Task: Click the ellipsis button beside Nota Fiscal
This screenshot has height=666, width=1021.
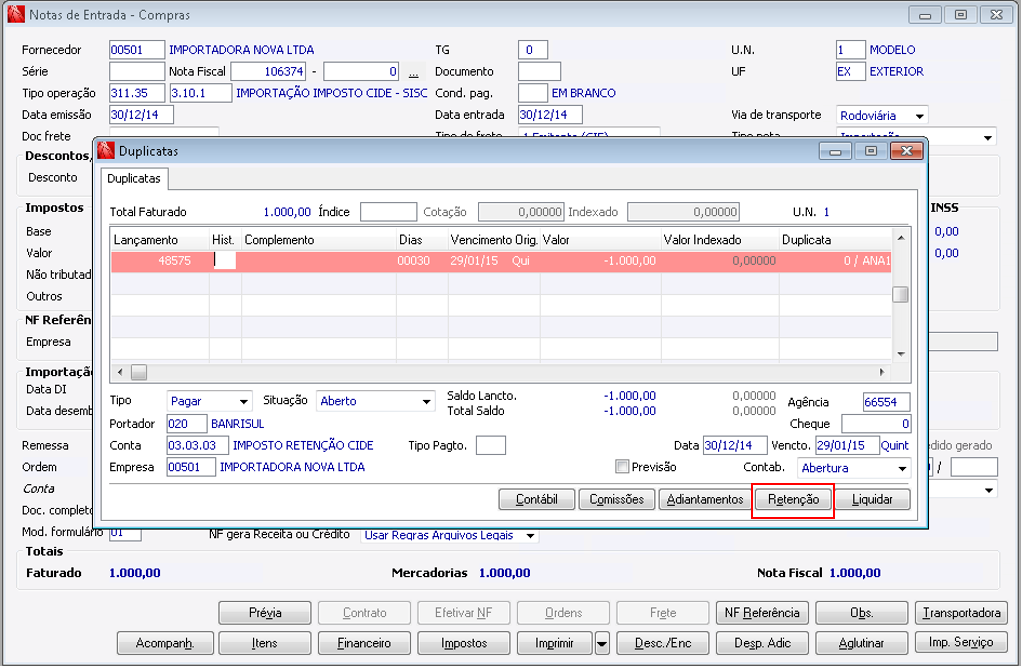Action: coord(415,72)
